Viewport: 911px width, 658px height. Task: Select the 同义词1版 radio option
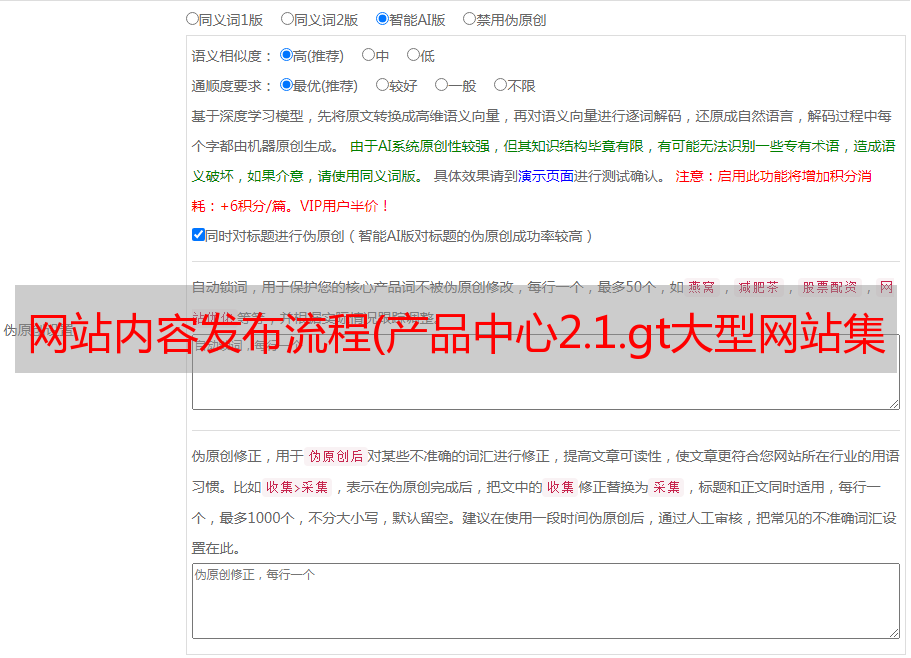192,19
